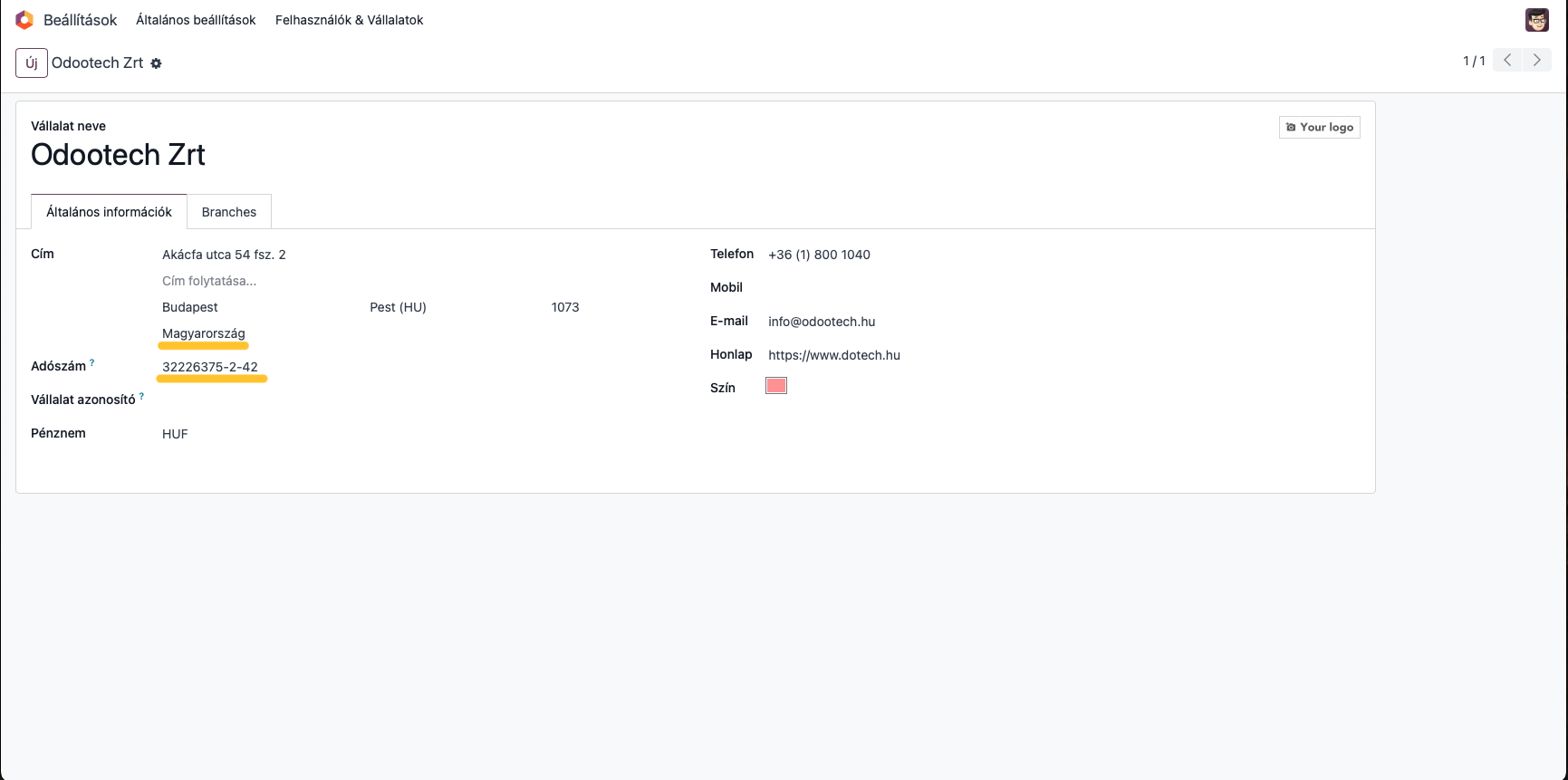Click the Telefon label
This screenshot has width=1568, height=780.
732,254
